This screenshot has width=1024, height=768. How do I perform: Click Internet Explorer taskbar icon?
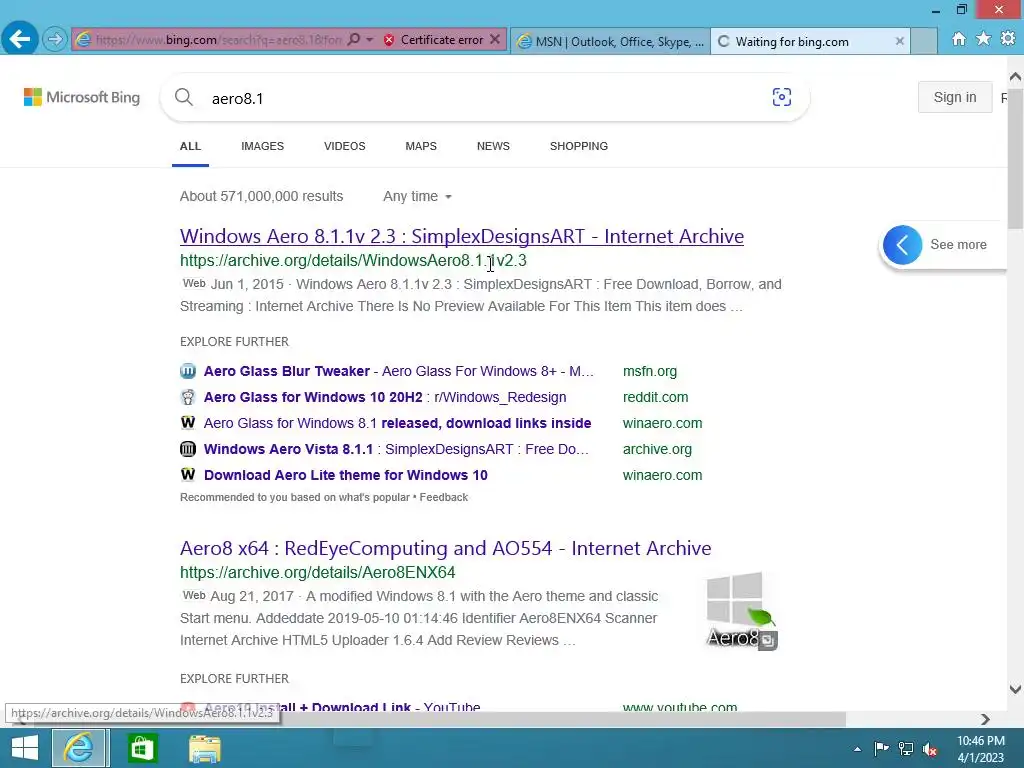79,748
